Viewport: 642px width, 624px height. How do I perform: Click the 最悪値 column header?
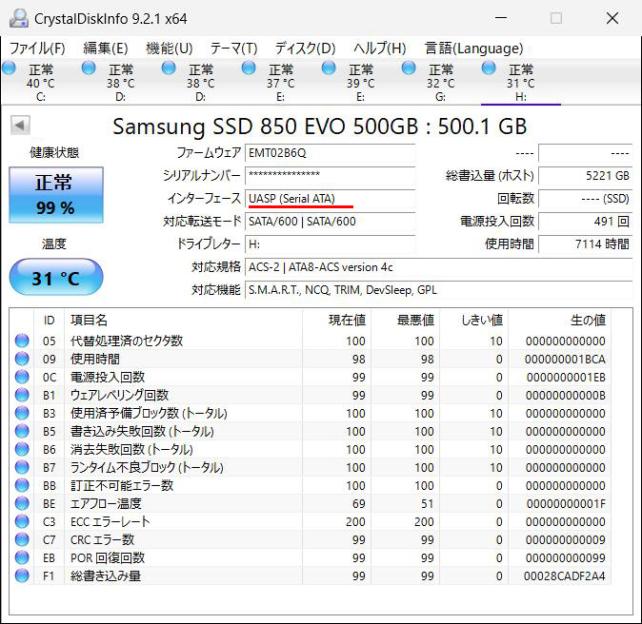pos(405,320)
